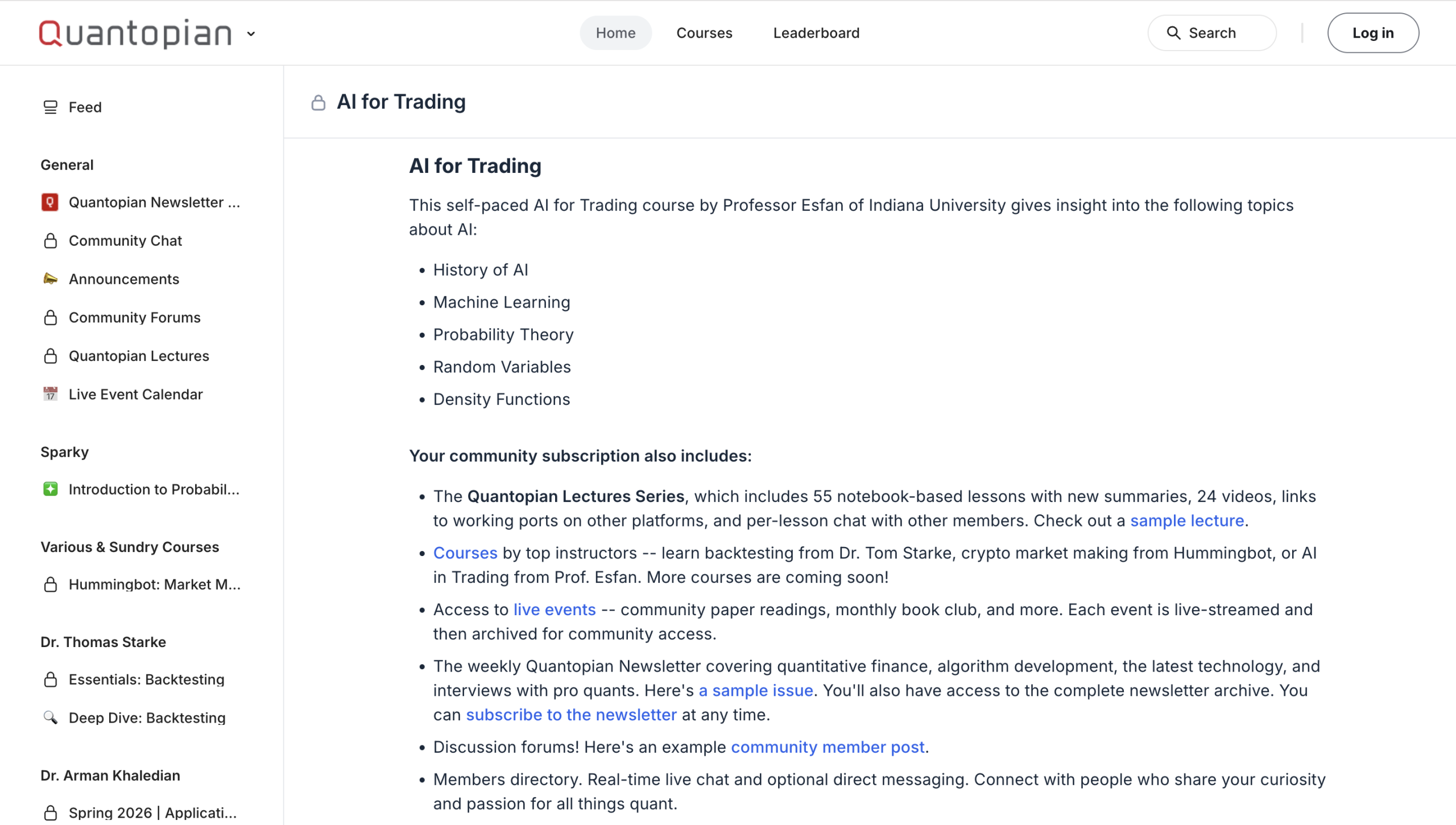Image resolution: width=1456 pixels, height=825 pixels.
Task: Click the megaphone Announcements icon
Action: click(x=50, y=279)
